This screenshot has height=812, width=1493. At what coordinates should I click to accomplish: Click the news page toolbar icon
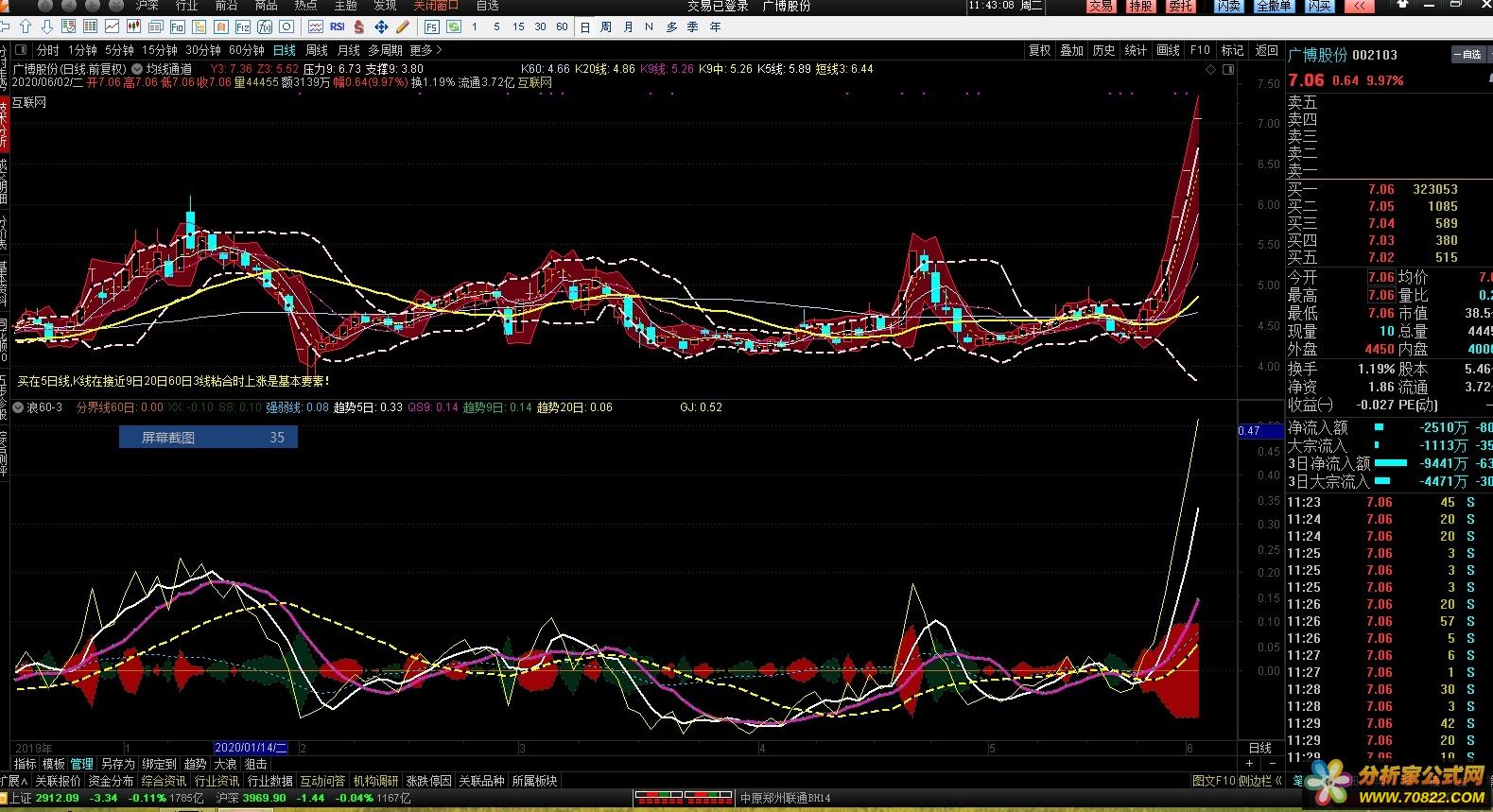coord(156,26)
